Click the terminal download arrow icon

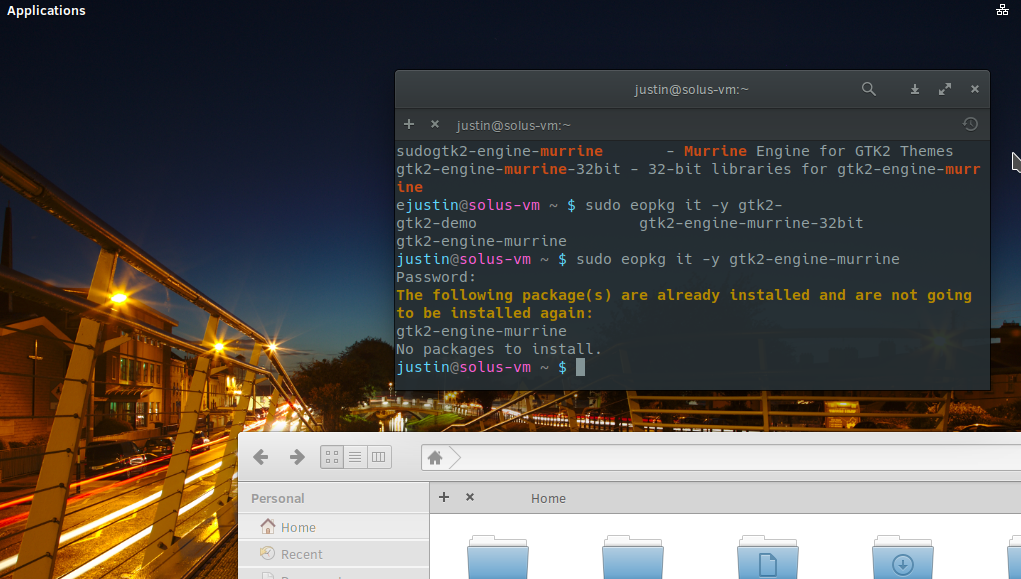click(915, 89)
